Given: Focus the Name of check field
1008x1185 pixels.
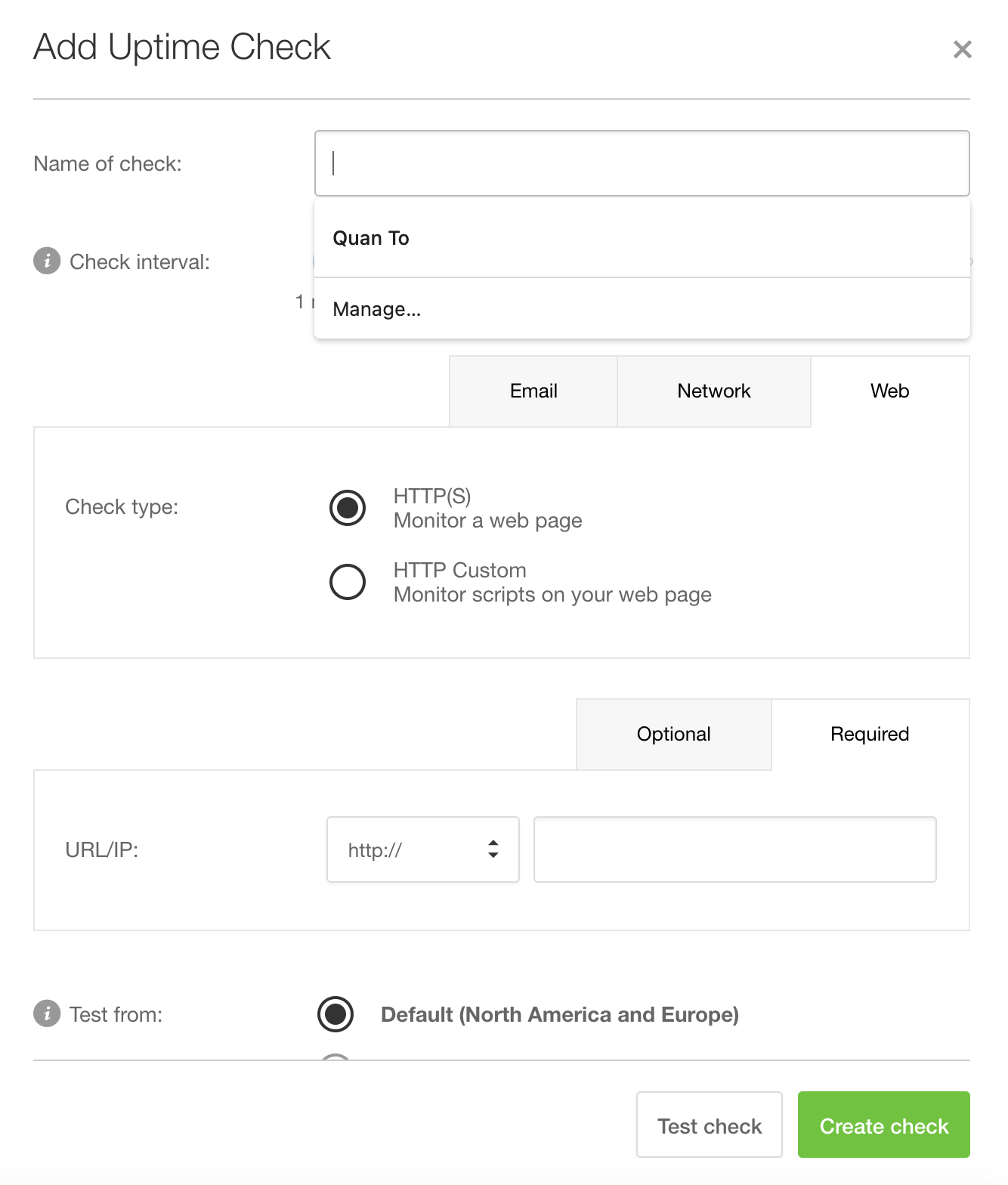Looking at the screenshot, I should click(642, 163).
